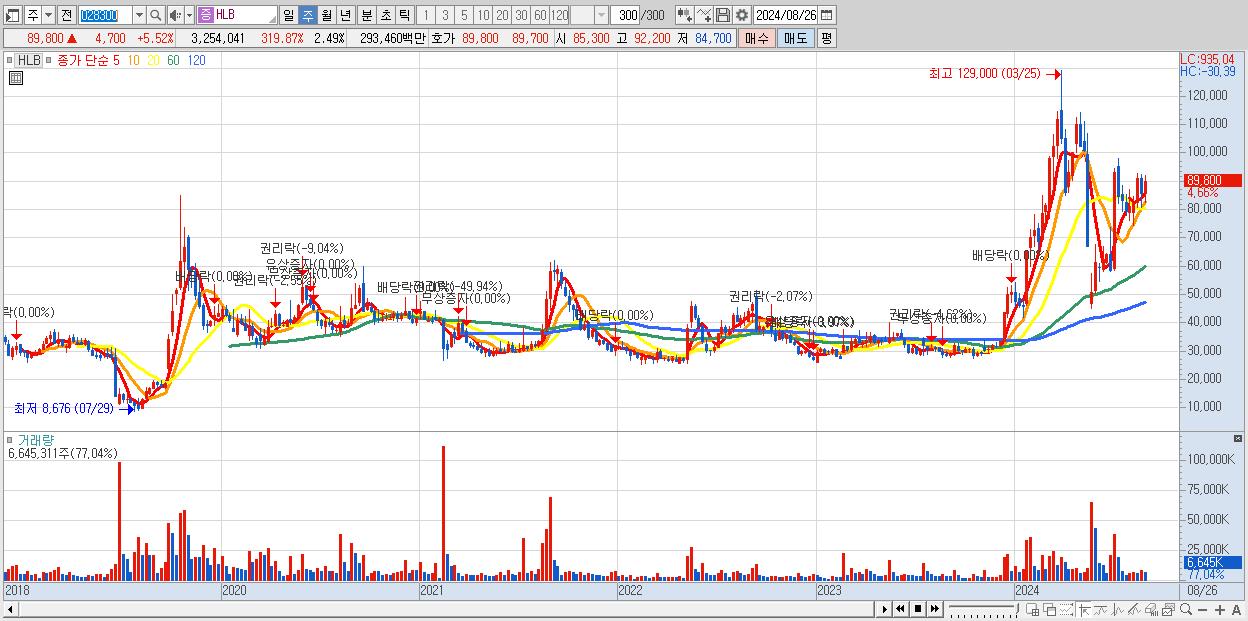
Task: Click the purple 증 market badge icon
Action: point(205,15)
